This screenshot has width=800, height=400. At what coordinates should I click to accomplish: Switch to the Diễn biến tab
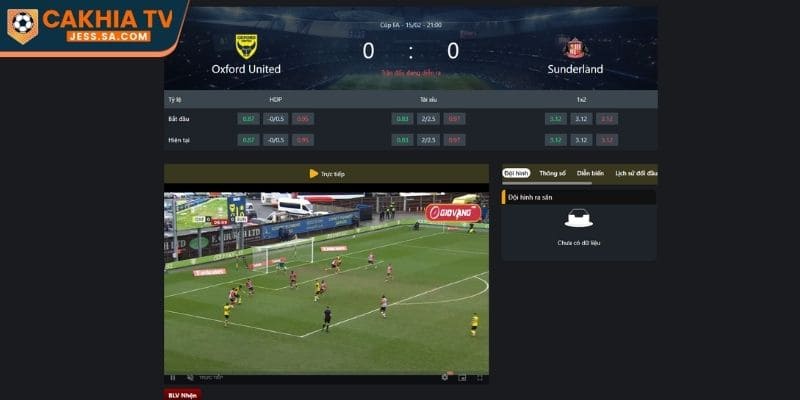tap(590, 173)
